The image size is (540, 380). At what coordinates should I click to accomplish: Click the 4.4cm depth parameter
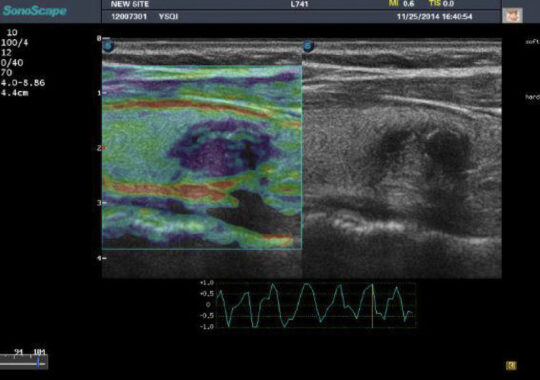(x=15, y=93)
